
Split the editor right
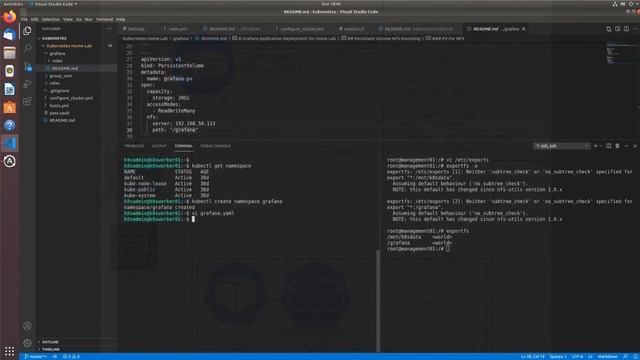coord(626,29)
